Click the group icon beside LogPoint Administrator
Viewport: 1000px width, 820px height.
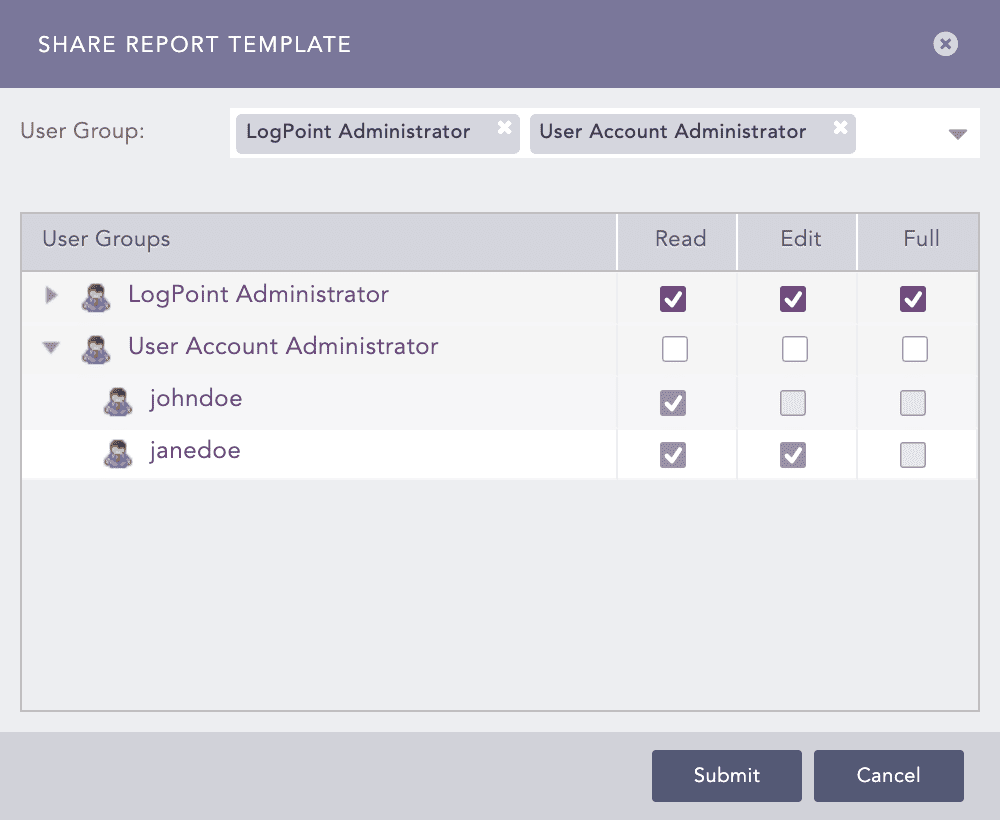click(x=96, y=295)
